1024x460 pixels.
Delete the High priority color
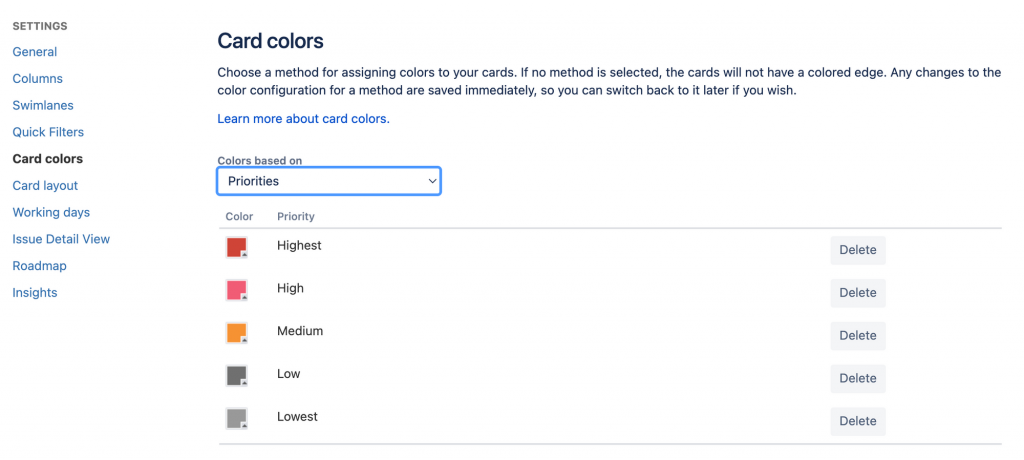click(x=857, y=293)
